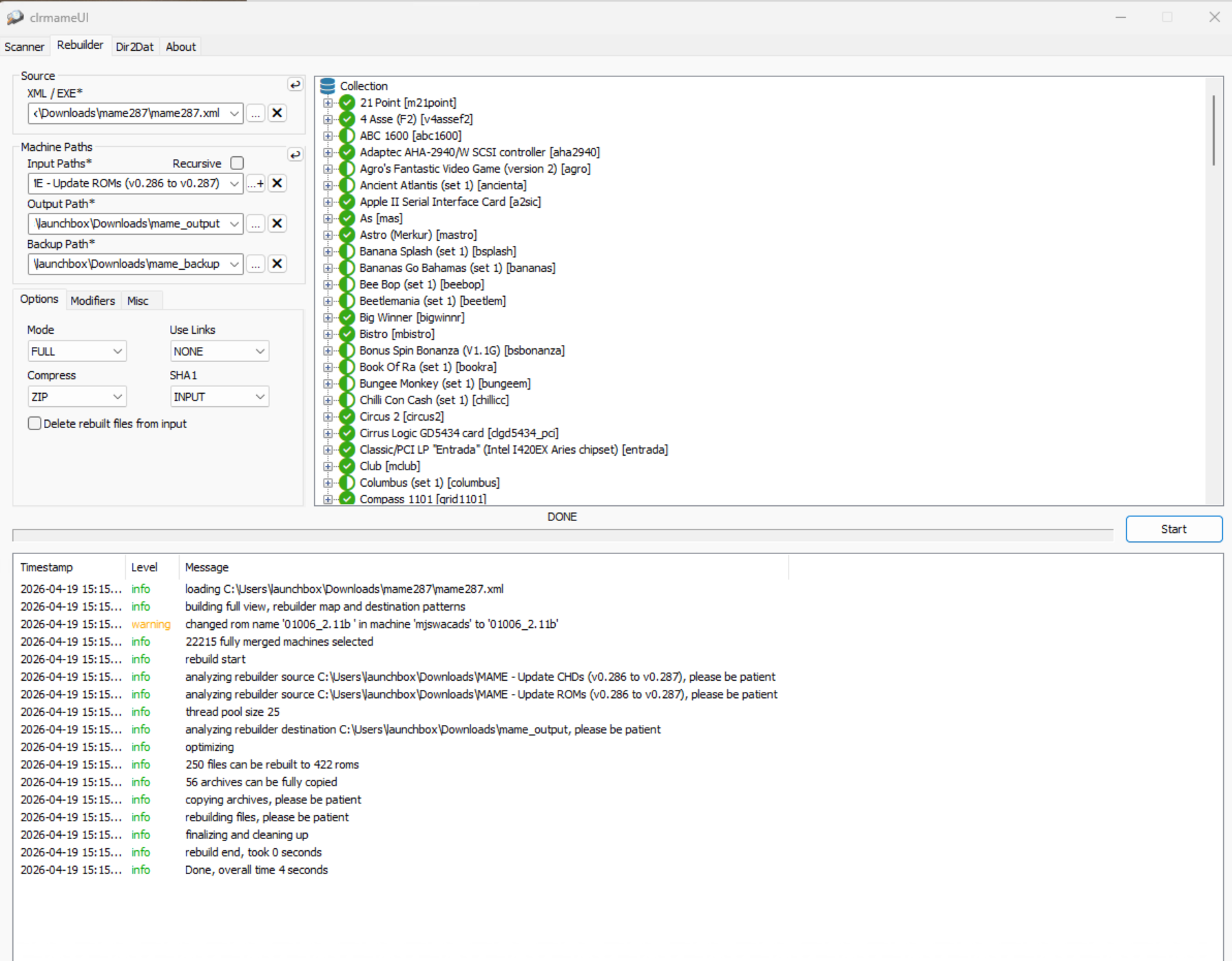Clear the Input Paths entry

277,183
